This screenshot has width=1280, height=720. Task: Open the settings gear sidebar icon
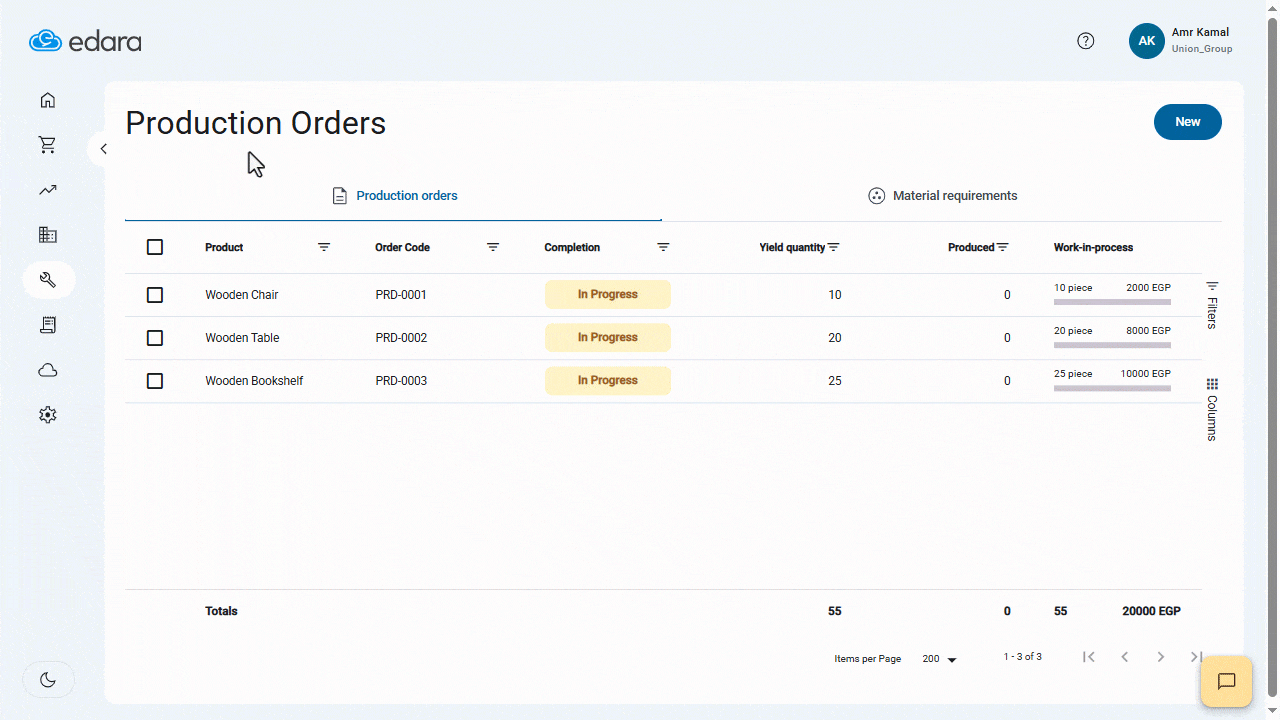47,415
